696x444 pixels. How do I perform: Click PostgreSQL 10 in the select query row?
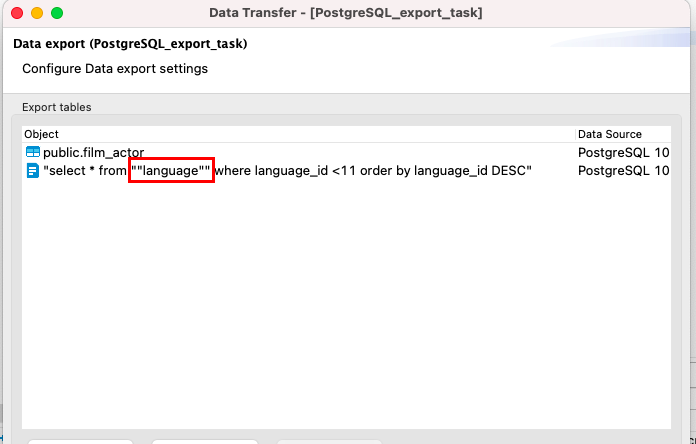623,170
